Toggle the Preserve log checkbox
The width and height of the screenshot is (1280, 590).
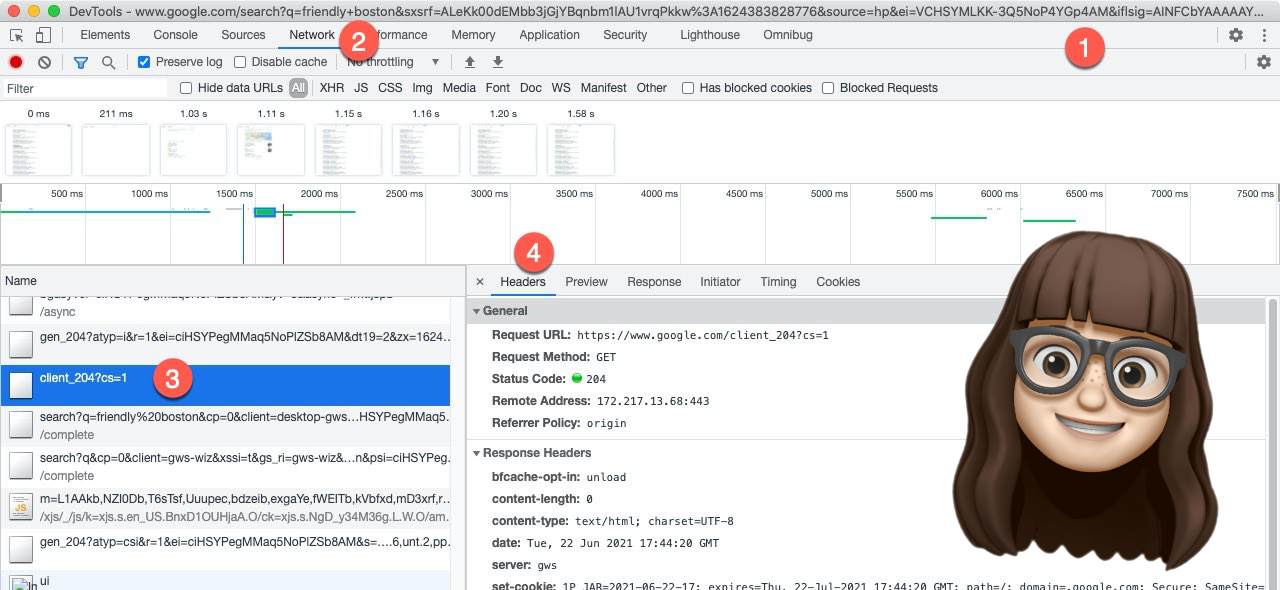pyautogui.click(x=144, y=62)
